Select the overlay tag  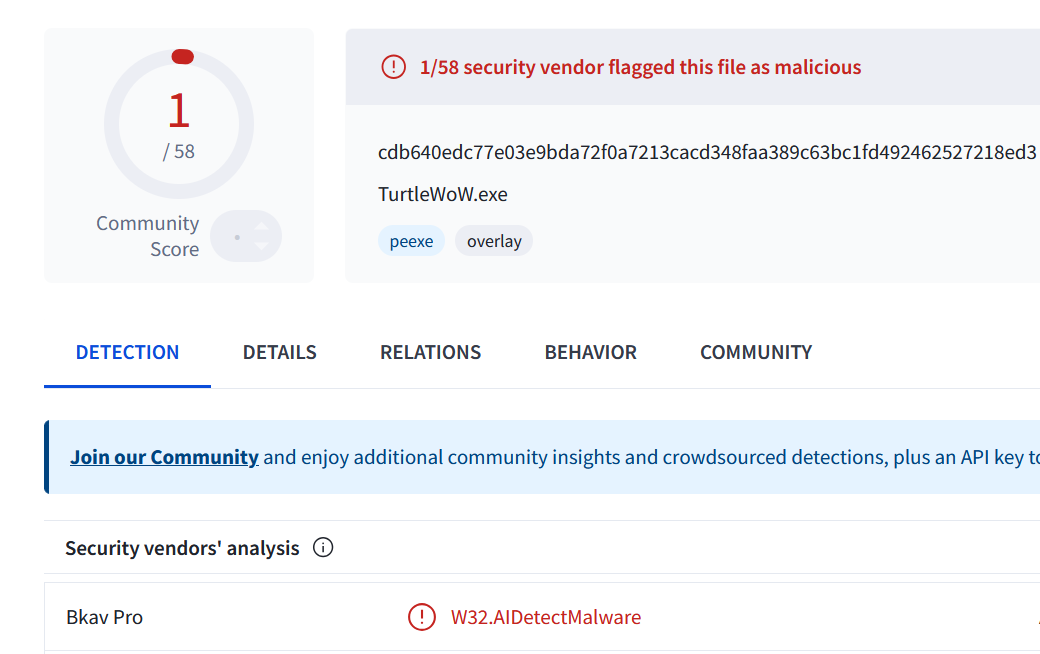[x=494, y=241]
